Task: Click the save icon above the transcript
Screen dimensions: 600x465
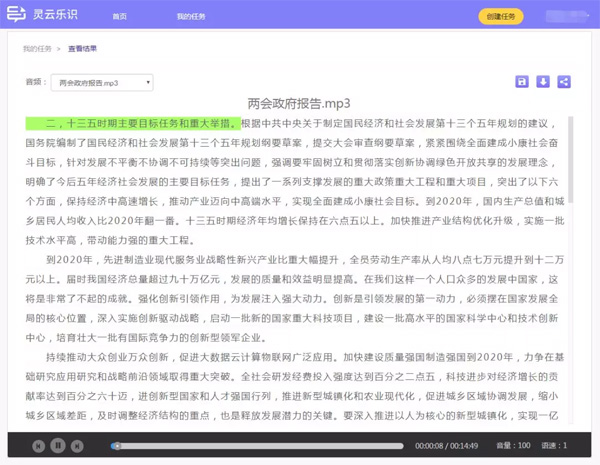Action: point(521,82)
